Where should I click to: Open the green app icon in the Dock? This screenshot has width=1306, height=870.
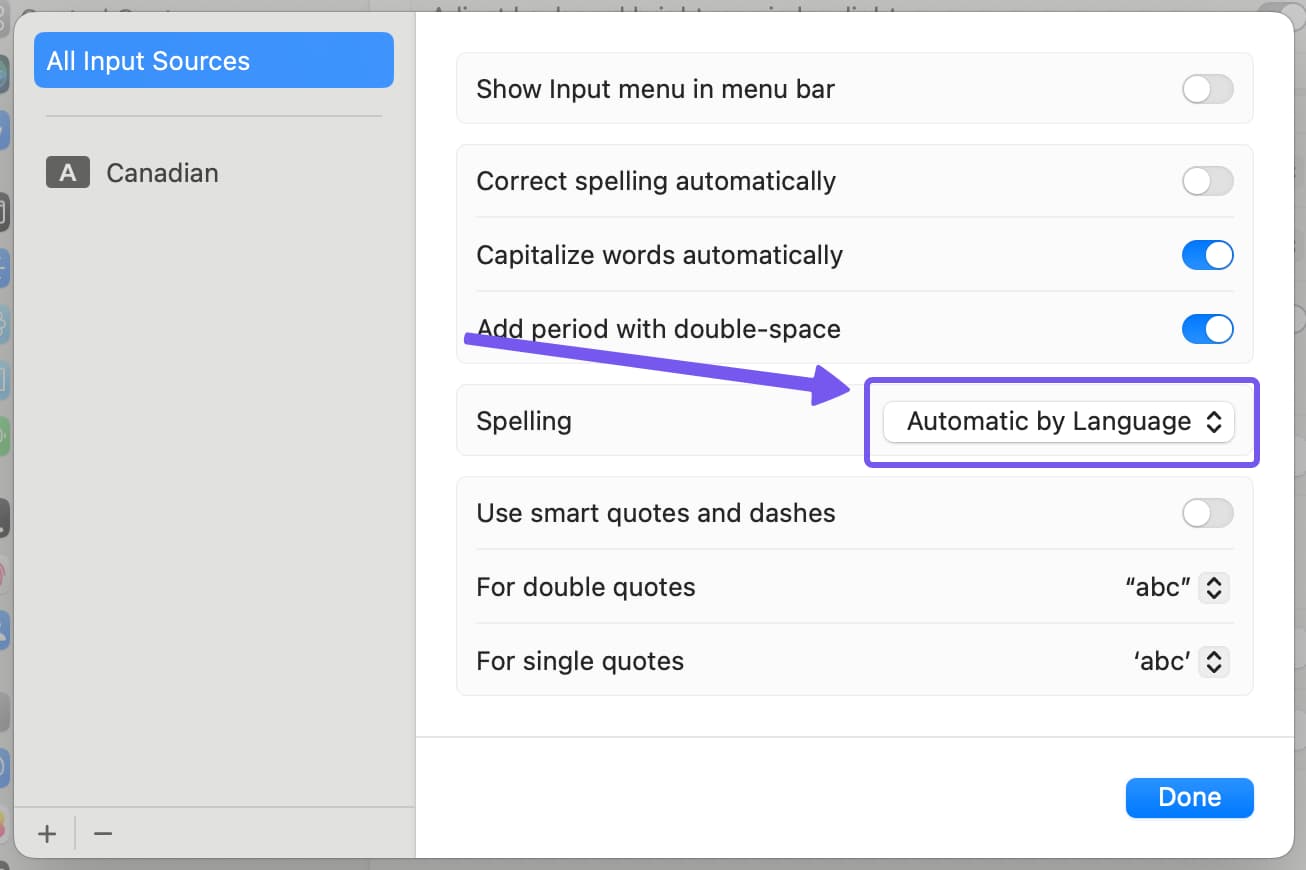(4, 435)
